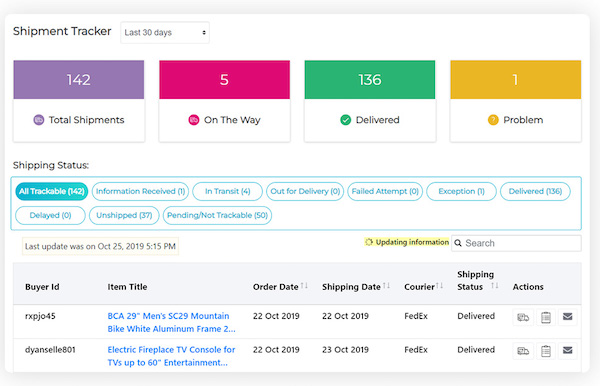Click the Updating information spinner icon
This screenshot has width=600, height=386.
coord(368,242)
